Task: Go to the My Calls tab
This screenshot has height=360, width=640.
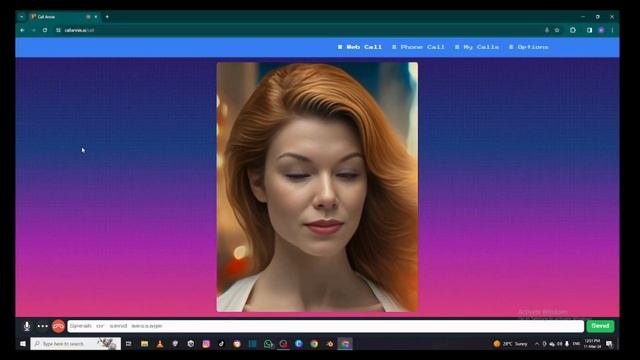Action: (x=477, y=47)
